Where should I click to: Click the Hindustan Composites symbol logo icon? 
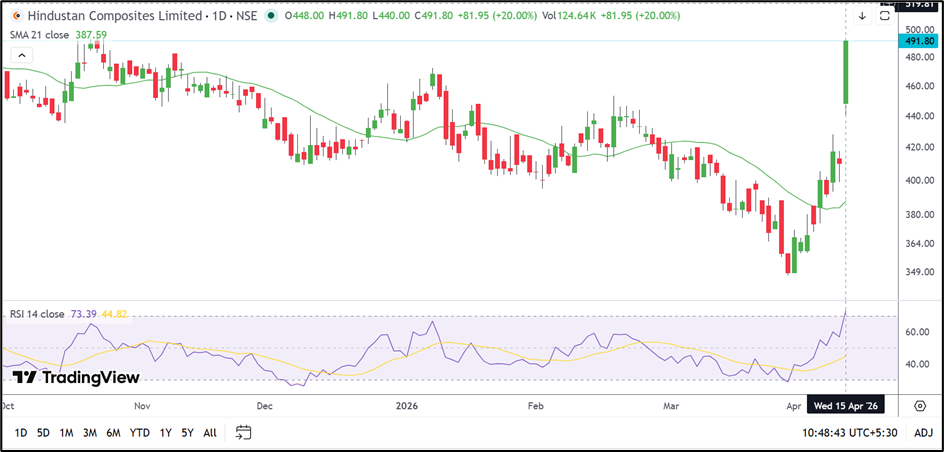click(x=15, y=16)
